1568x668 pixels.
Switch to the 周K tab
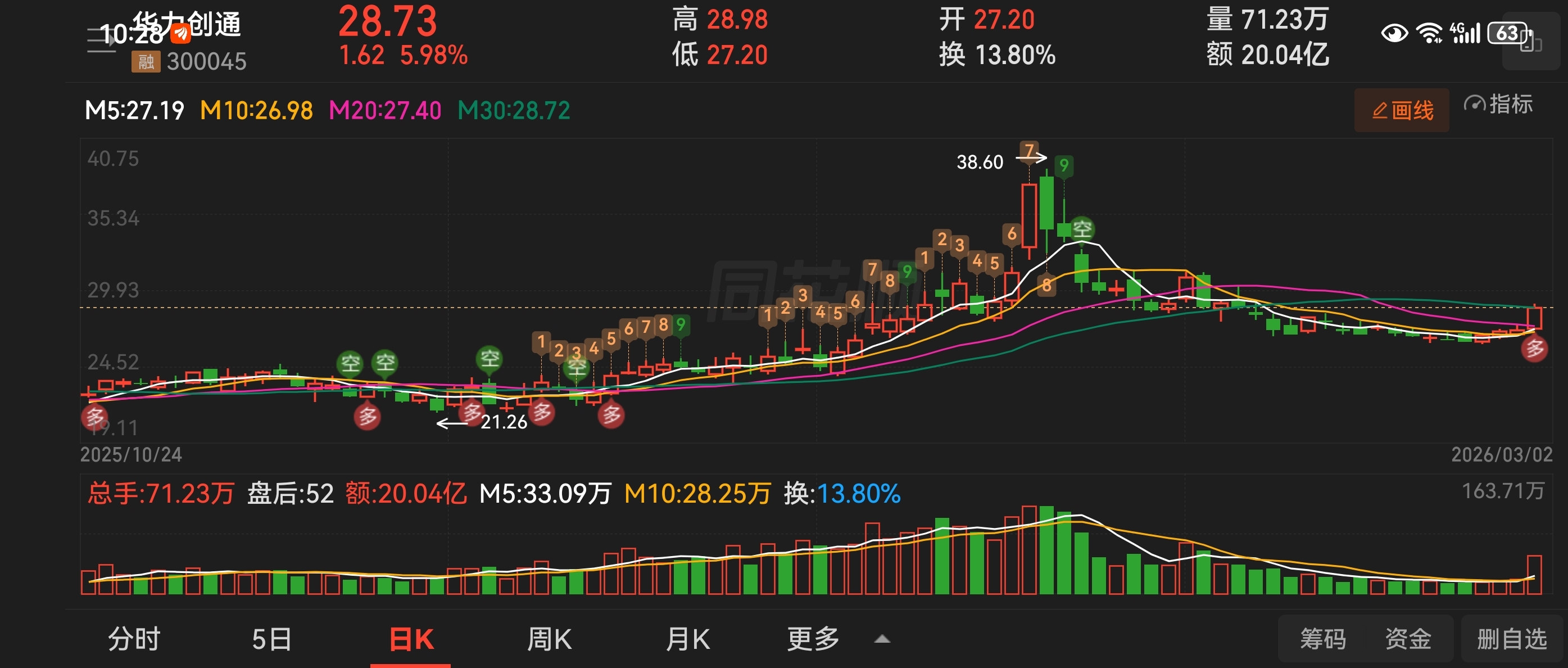coord(549,639)
